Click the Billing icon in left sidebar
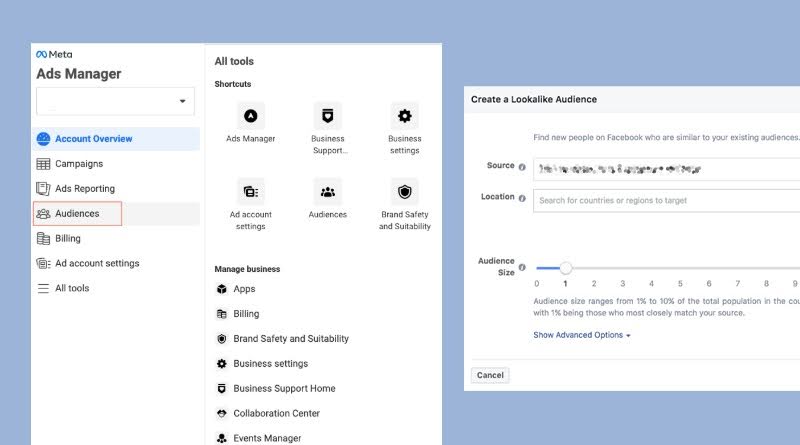Screen dimensions: 800x445 click(x=43, y=238)
